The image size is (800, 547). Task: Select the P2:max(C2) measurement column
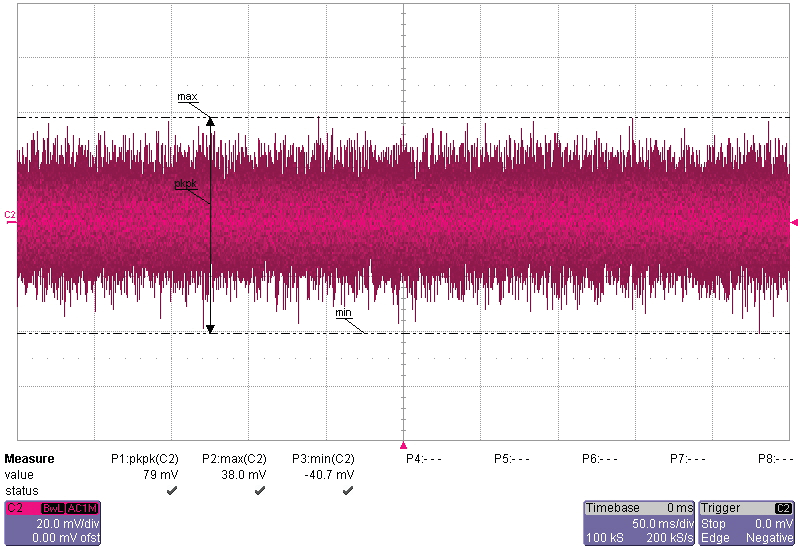234,459
